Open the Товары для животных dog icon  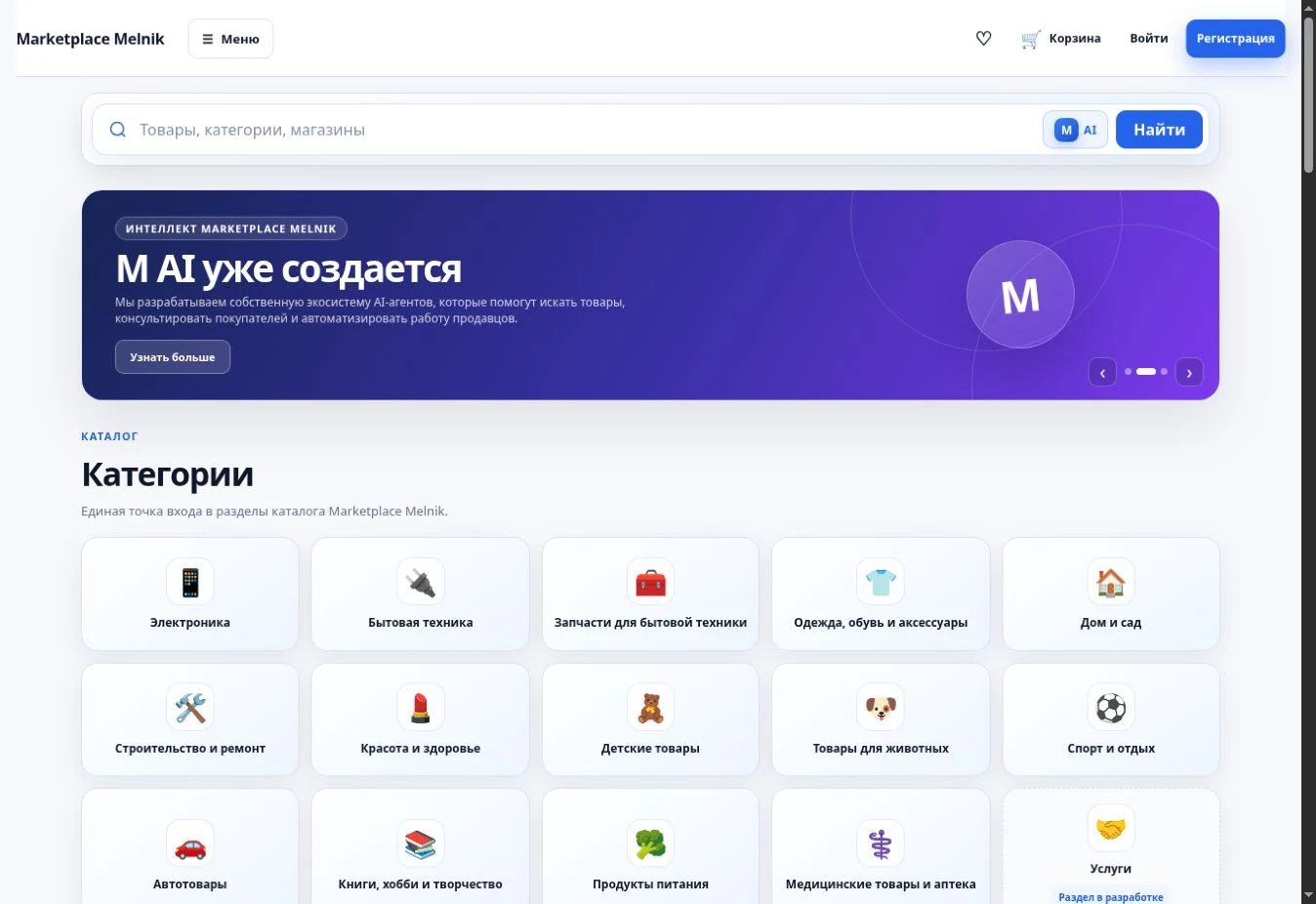(x=881, y=708)
